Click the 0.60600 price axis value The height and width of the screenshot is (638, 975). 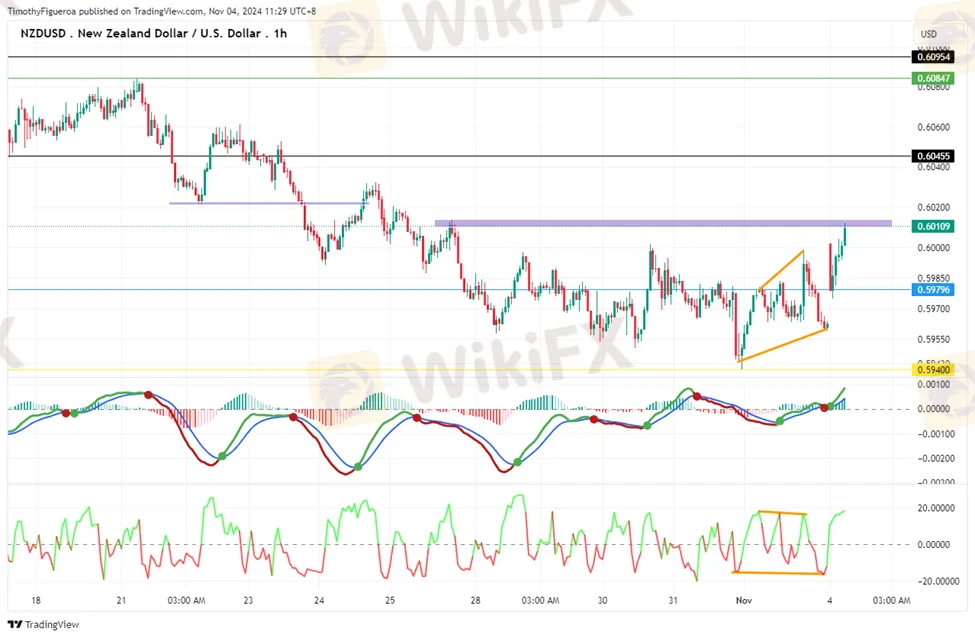(933, 127)
